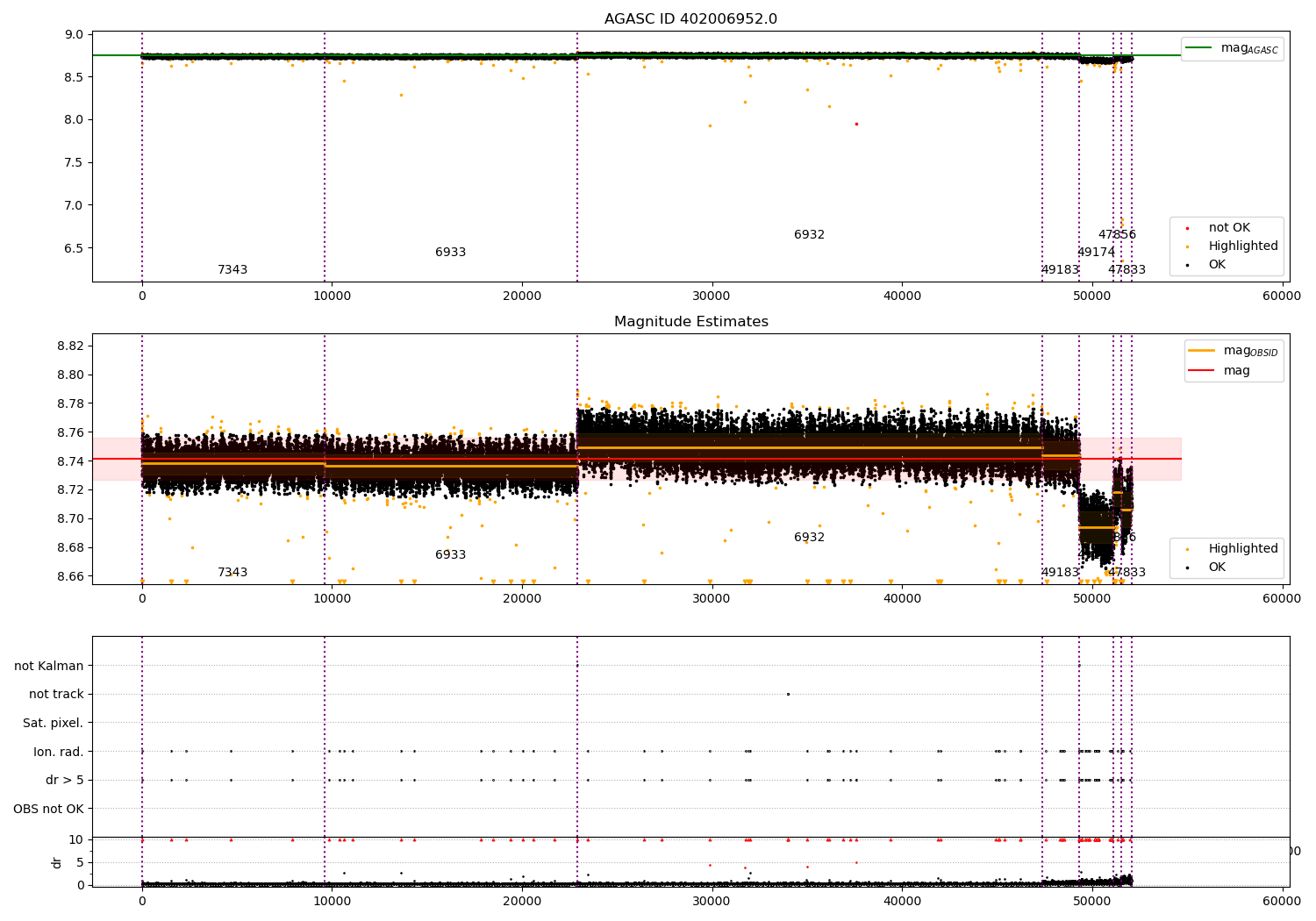Click obsid label 49183 in the top plot
Image resolution: width=1316 pixels, height=921 pixels.
1060,270
